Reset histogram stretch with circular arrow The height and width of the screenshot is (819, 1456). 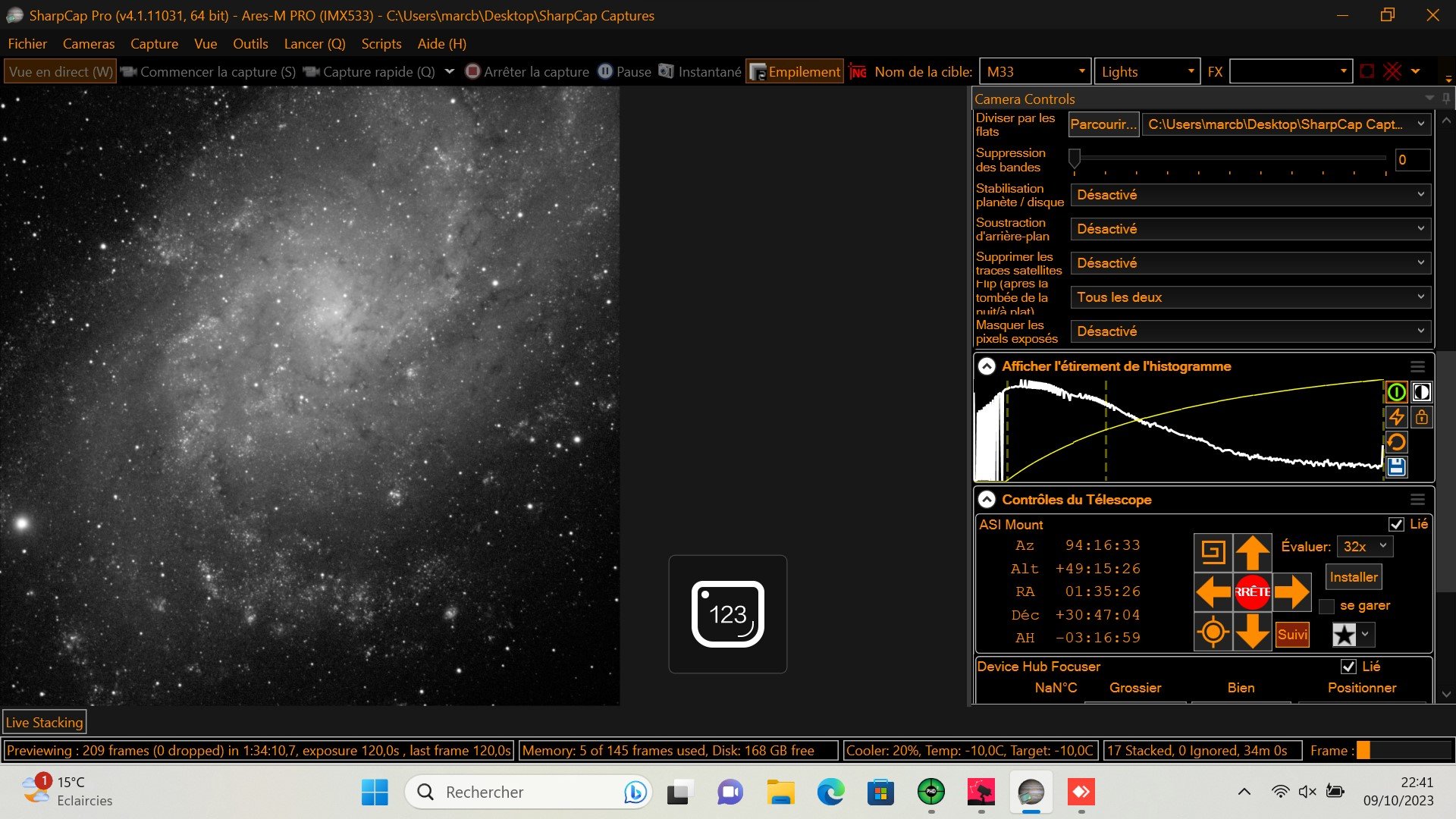click(x=1396, y=442)
